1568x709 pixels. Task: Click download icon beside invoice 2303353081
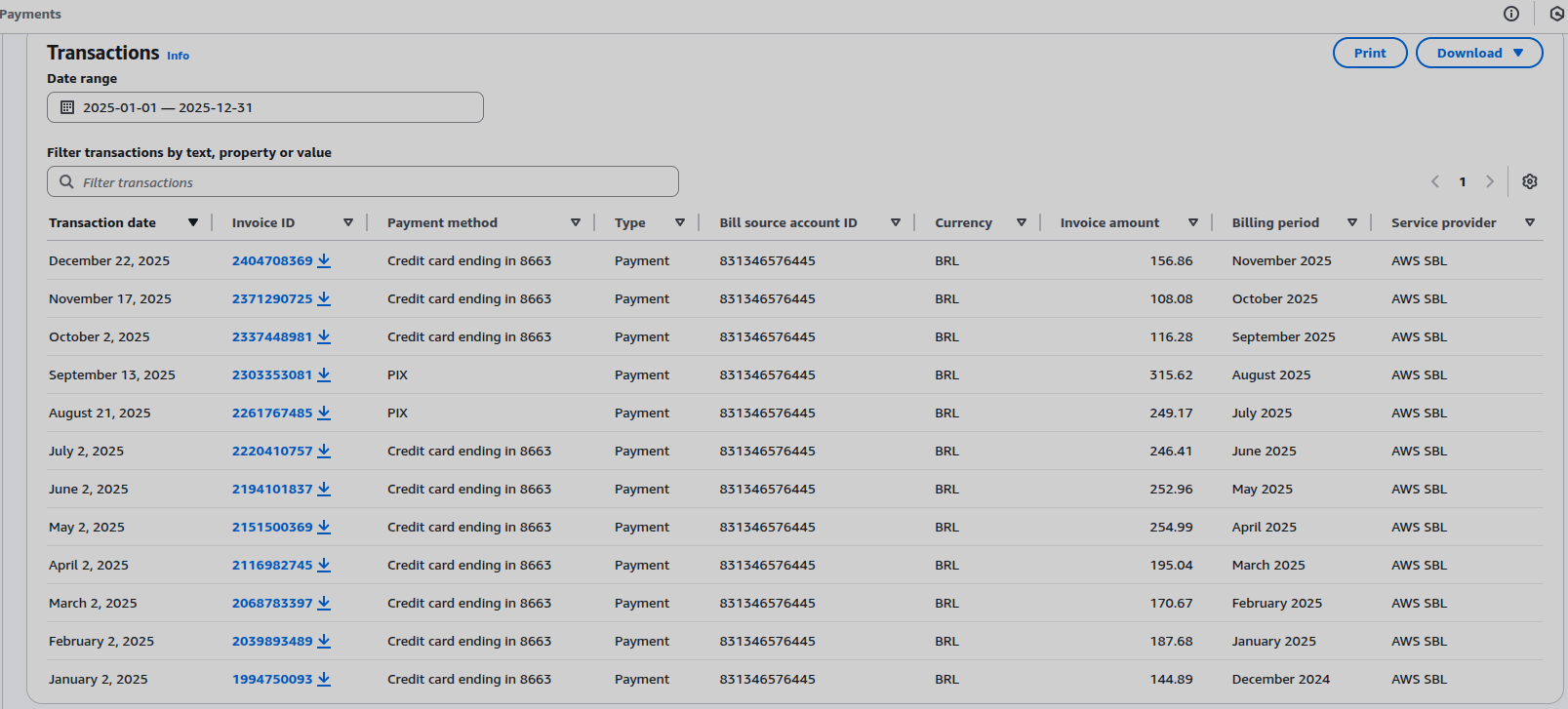coord(324,375)
